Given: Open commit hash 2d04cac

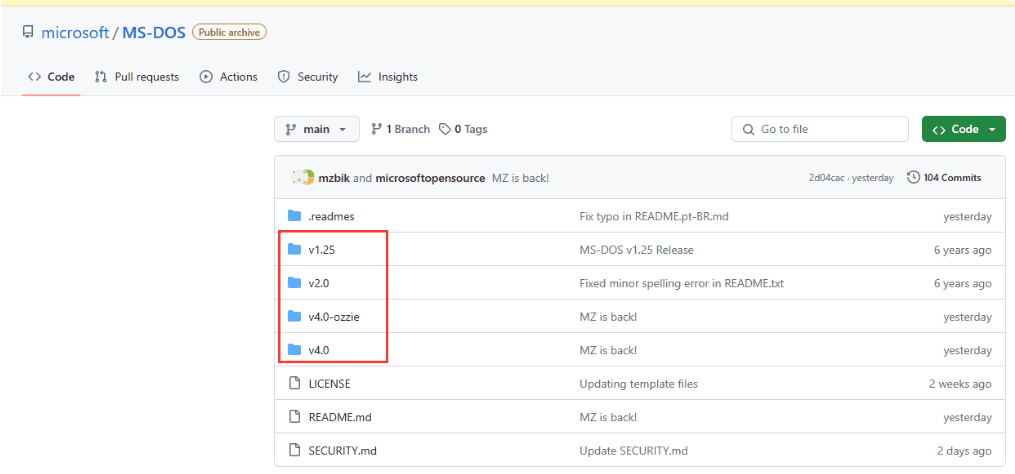Looking at the screenshot, I should (827, 178).
